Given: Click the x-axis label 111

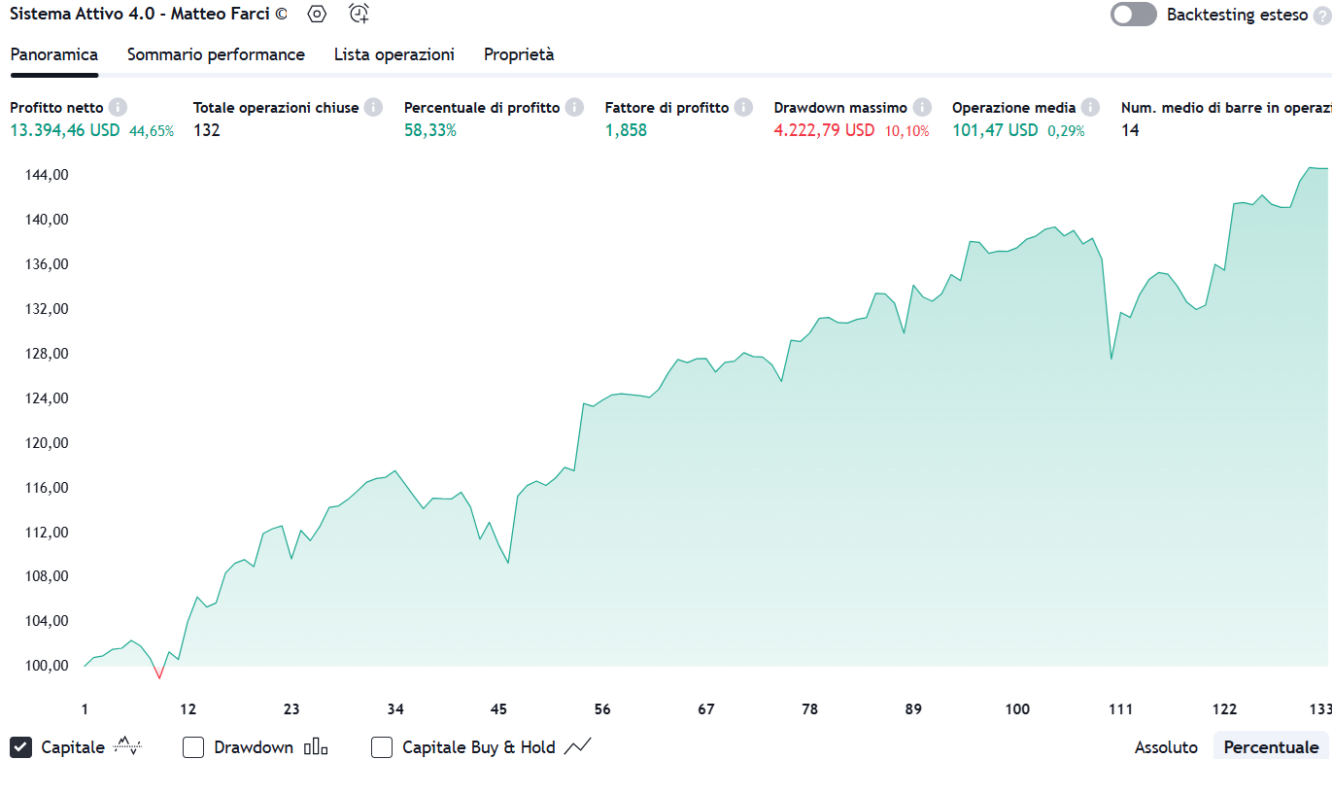Looking at the screenshot, I should pyautogui.click(x=1120, y=709).
